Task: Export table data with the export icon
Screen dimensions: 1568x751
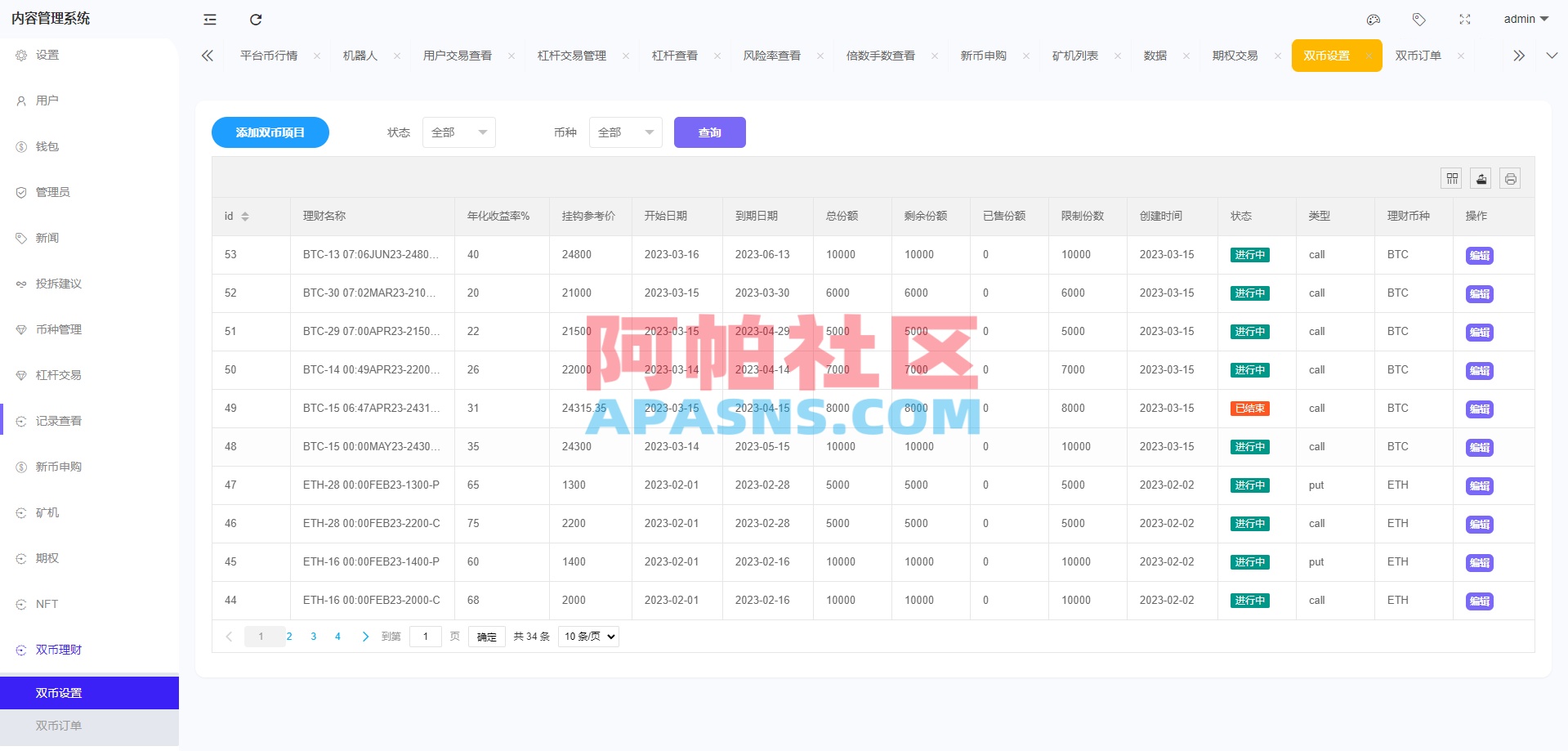Action: coord(1480,177)
